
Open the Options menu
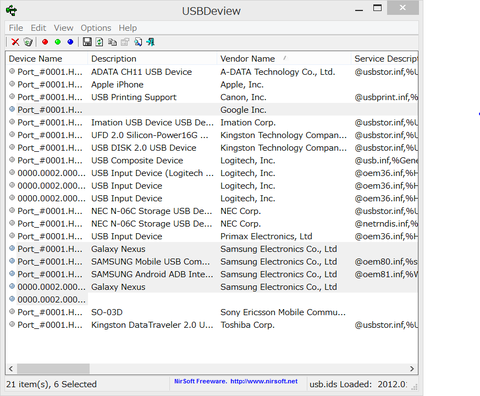pyautogui.click(x=96, y=28)
